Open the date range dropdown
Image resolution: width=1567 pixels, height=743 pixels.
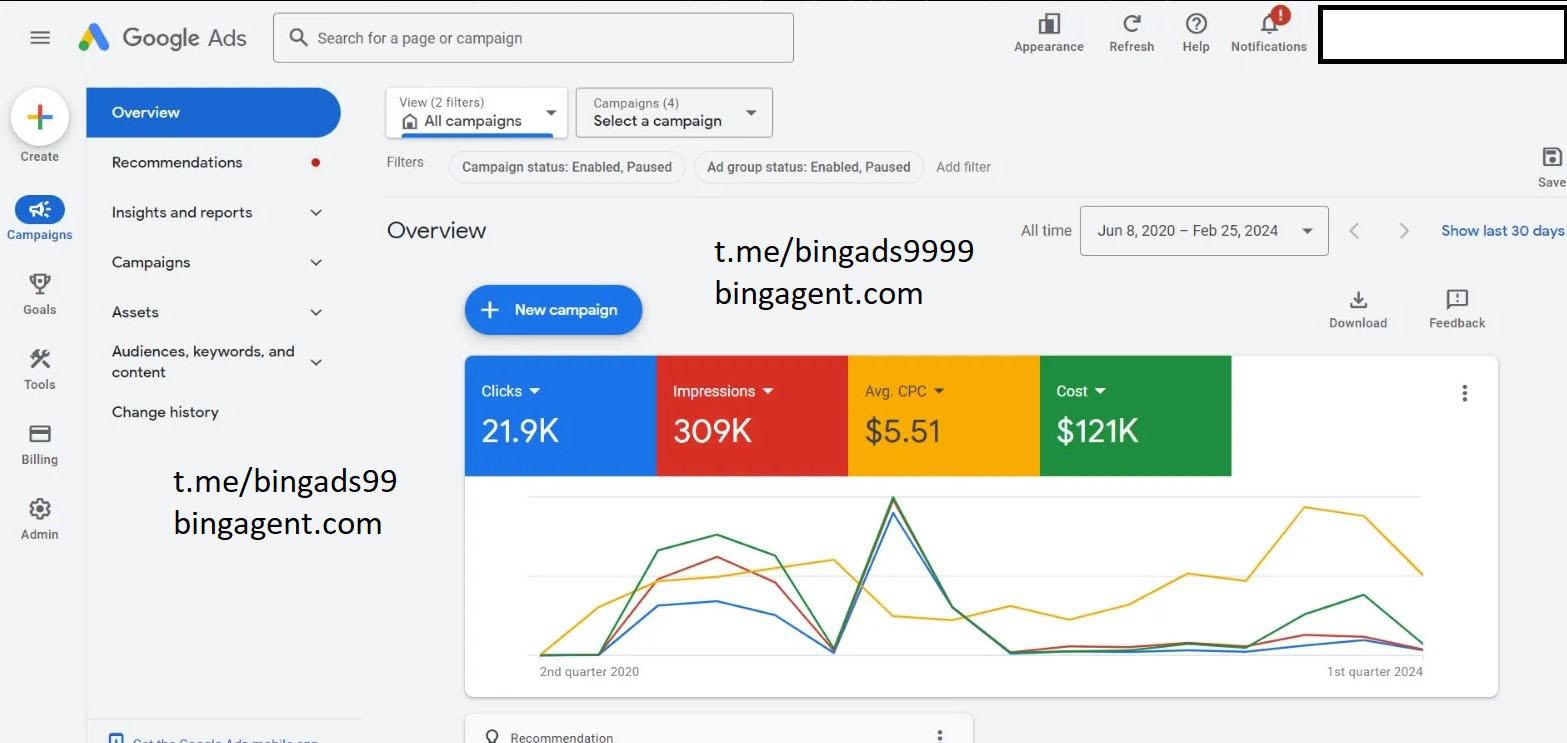1203,231
